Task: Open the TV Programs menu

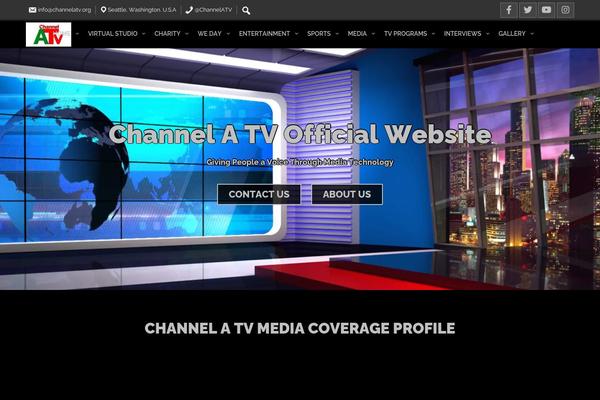Action: 405,34
